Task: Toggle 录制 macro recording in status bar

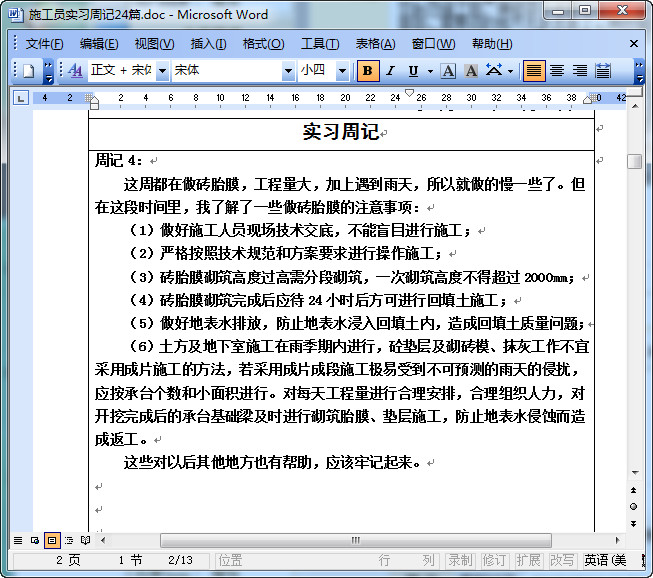Action: (x=460, y=560)
